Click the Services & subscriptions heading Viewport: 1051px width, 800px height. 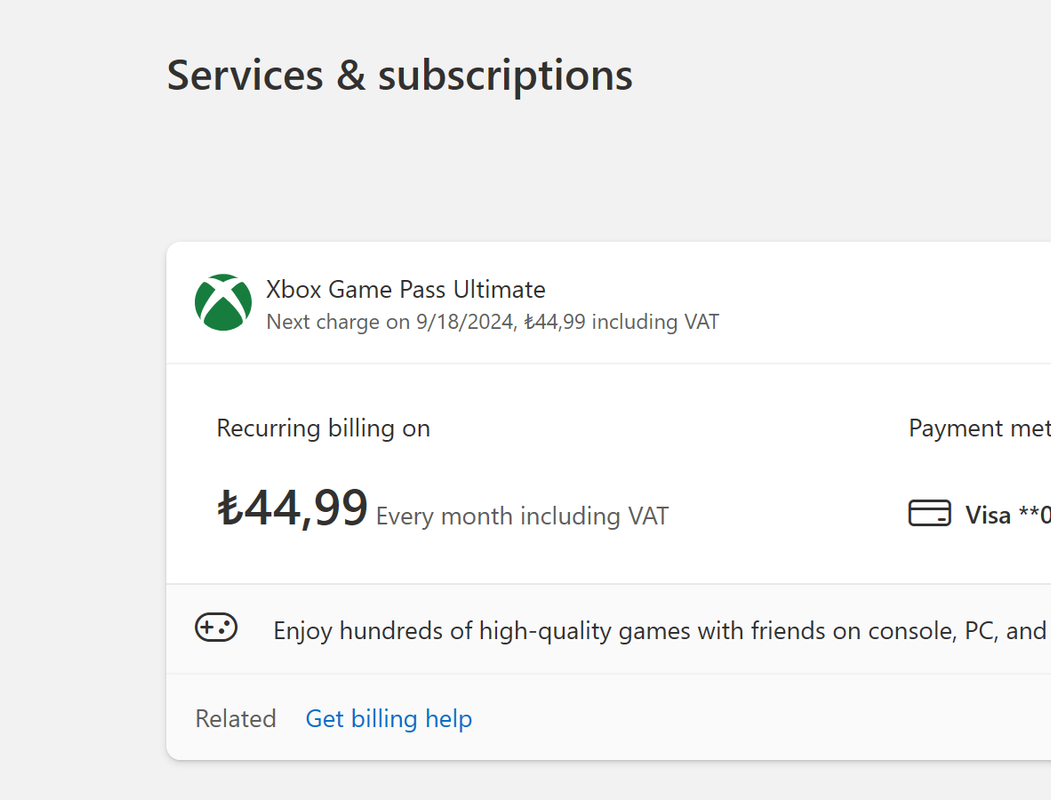[399, 76]
